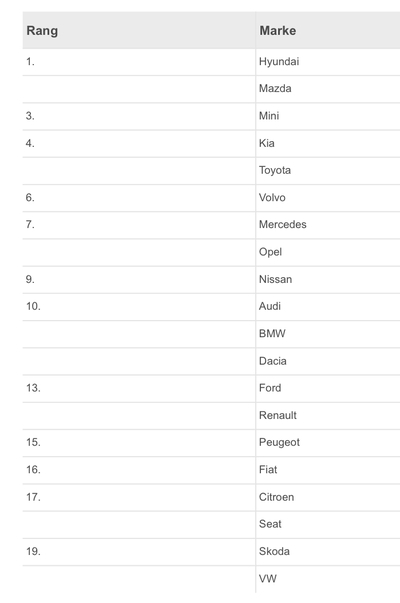Click the Toyota cell

point(275,170)
